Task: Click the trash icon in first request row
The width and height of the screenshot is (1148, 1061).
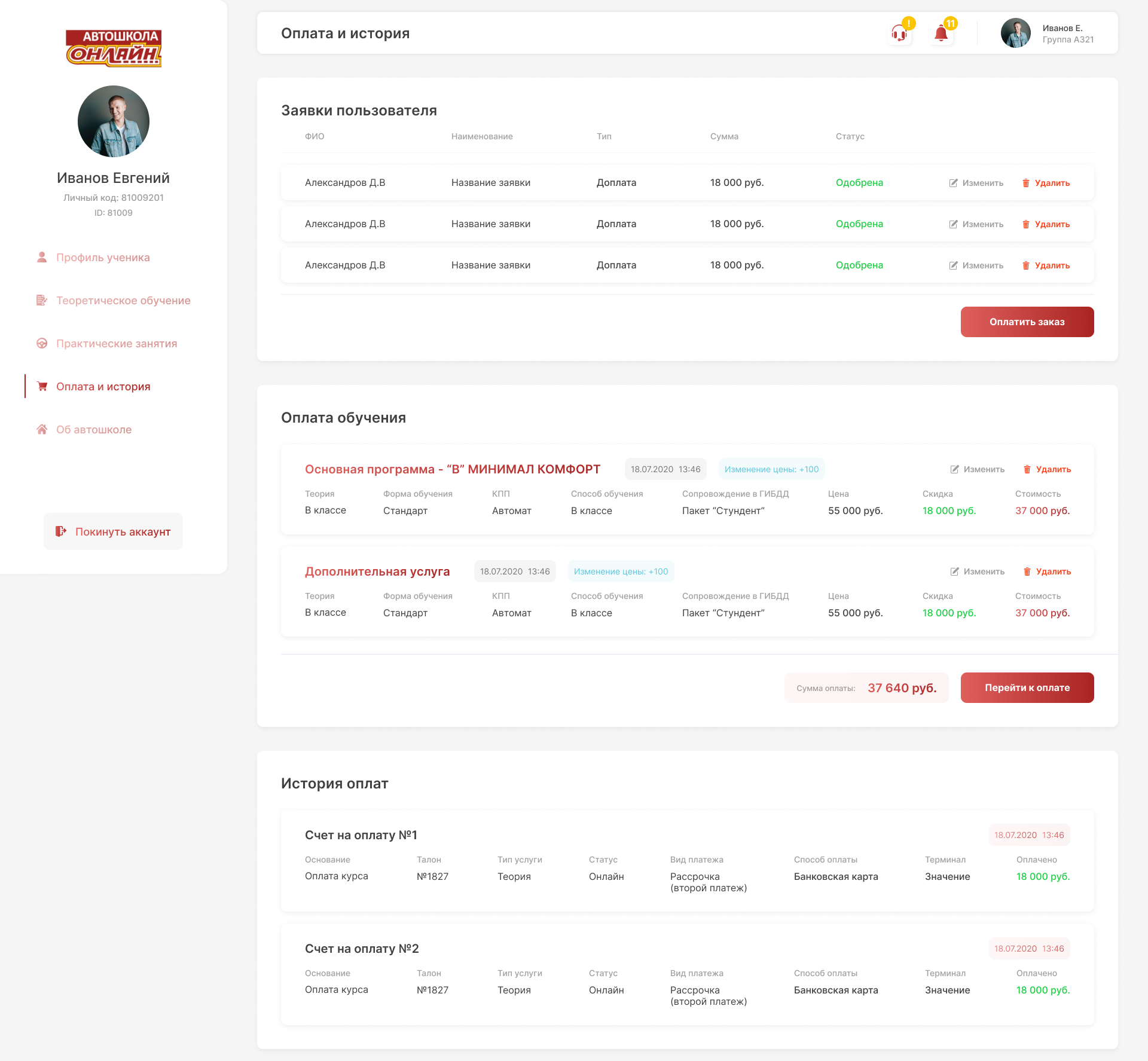Action: click(1026, 183)
